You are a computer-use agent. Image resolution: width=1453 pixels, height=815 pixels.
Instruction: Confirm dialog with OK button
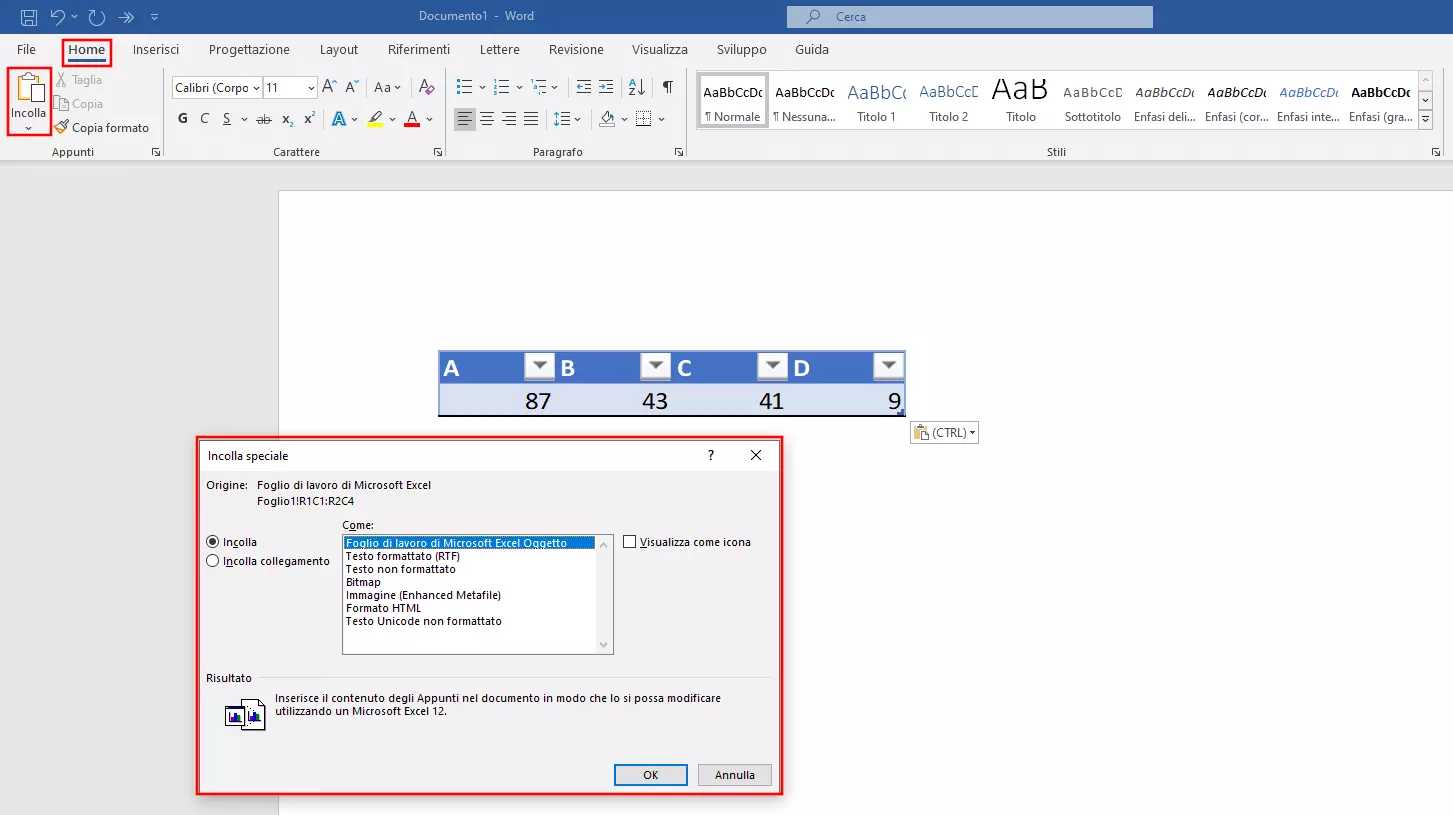tap(651, 775)
